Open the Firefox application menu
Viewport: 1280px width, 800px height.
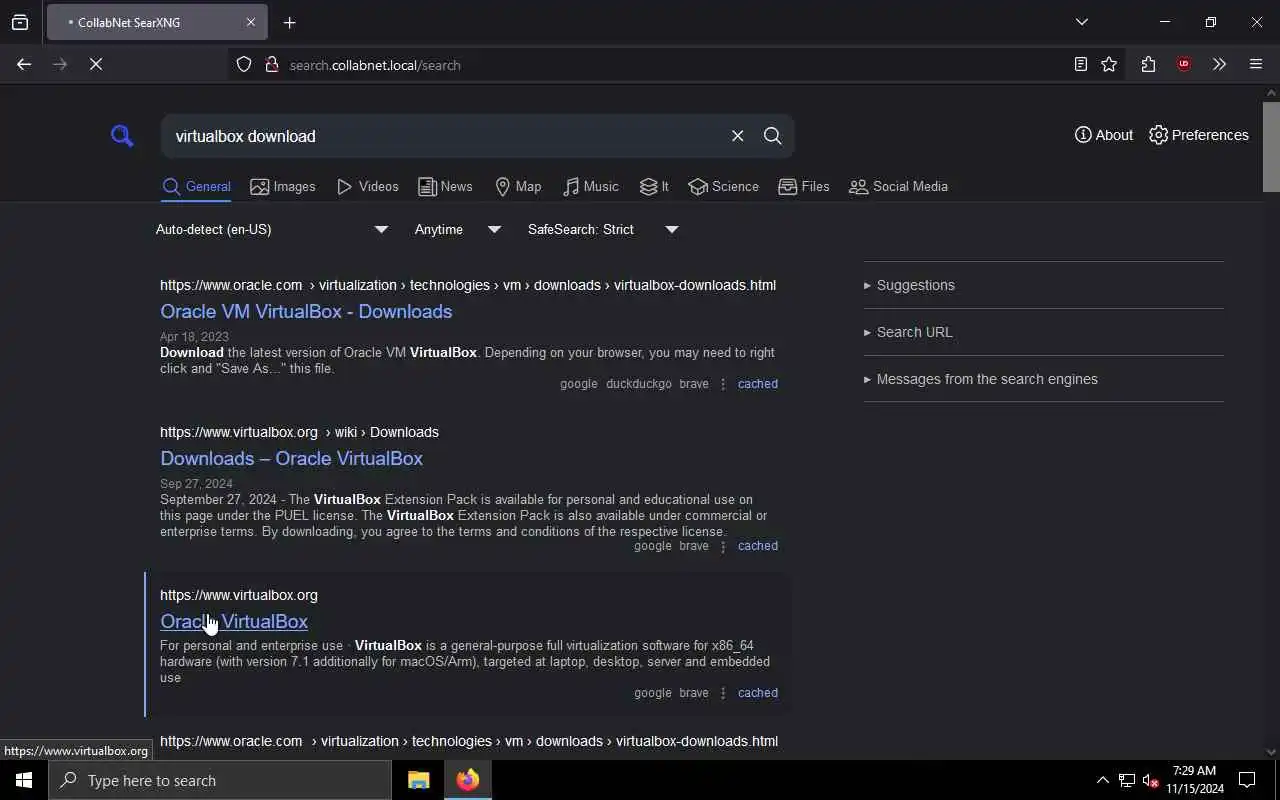click(1256, 65)
